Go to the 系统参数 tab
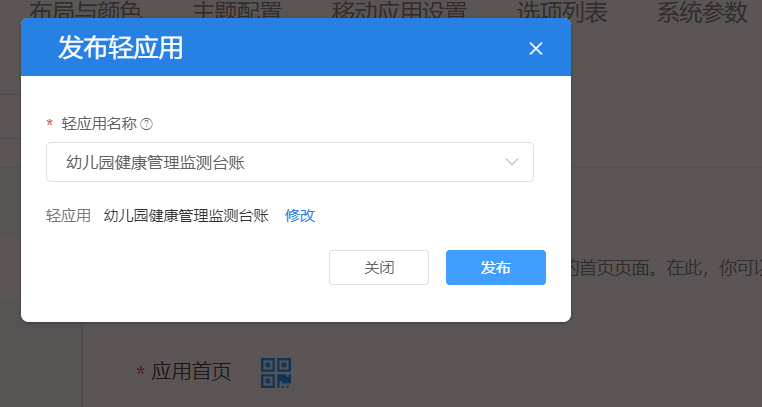762x407 pixels. click(x=702, y=11)
